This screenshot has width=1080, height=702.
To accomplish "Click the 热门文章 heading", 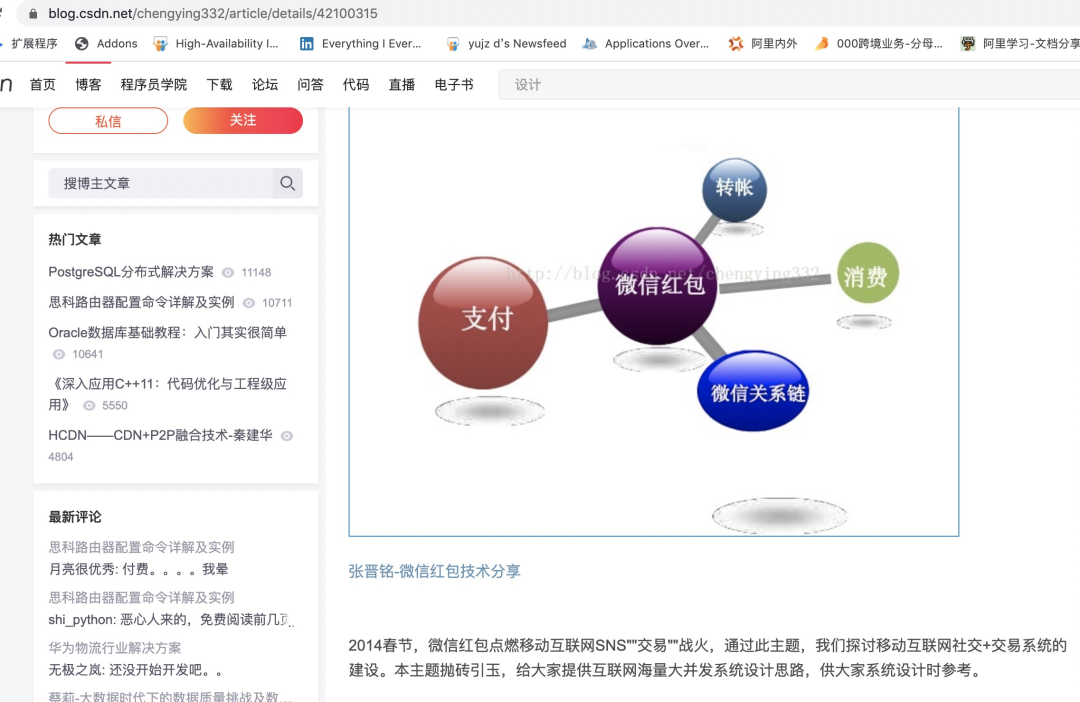I will tap(74, 239).
